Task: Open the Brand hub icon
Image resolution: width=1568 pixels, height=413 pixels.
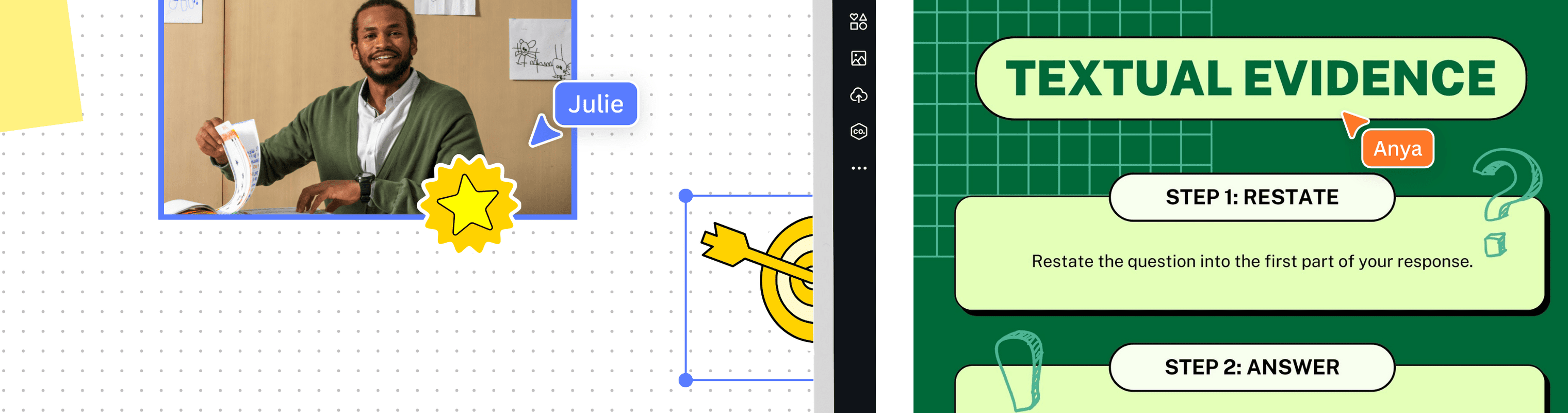Action: [x=858, y=132]
